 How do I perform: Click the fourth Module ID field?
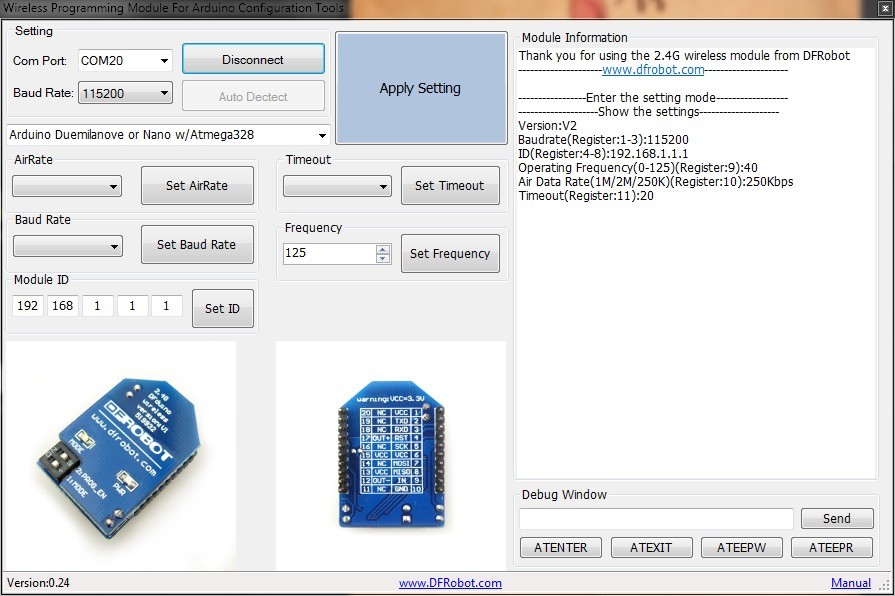[x=132, y=306]
